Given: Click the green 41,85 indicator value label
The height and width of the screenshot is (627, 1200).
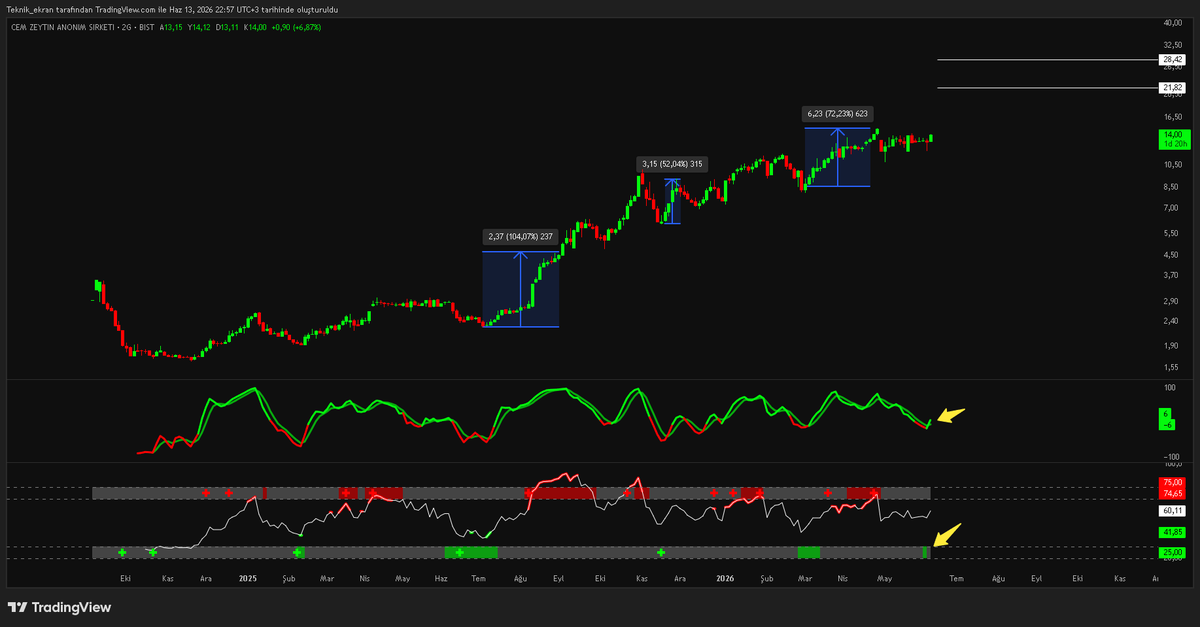Looking at the screenshot, I should point(1172,533).
